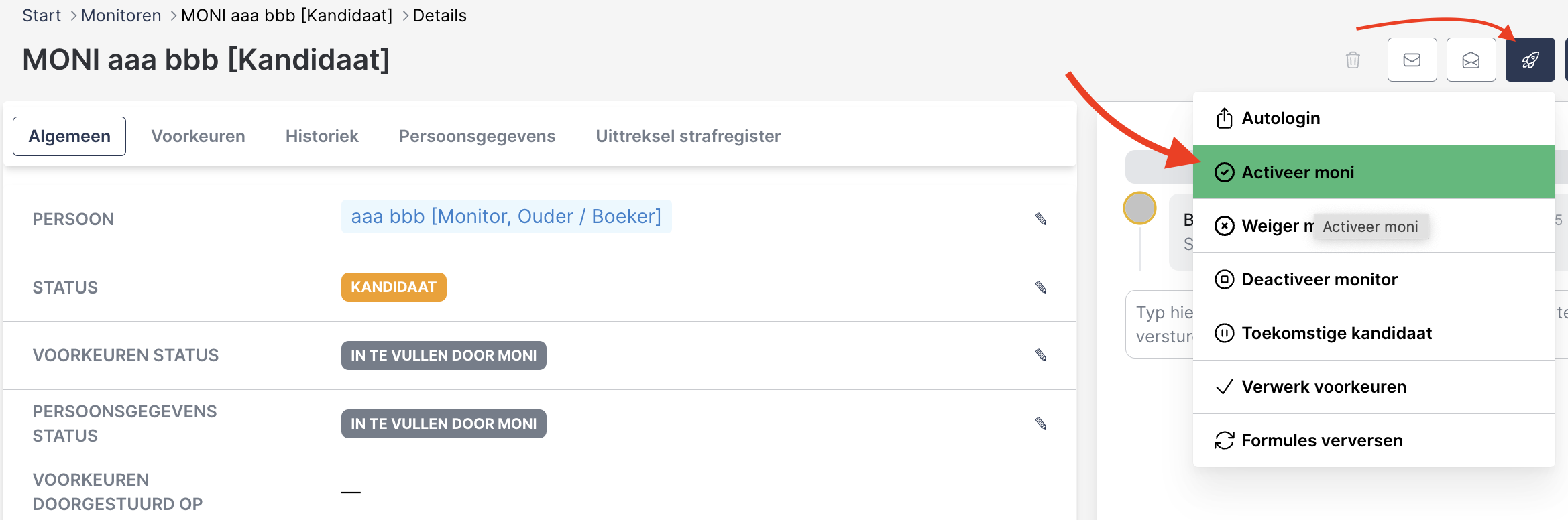Click the trash delete icon

coord(1353,60)
